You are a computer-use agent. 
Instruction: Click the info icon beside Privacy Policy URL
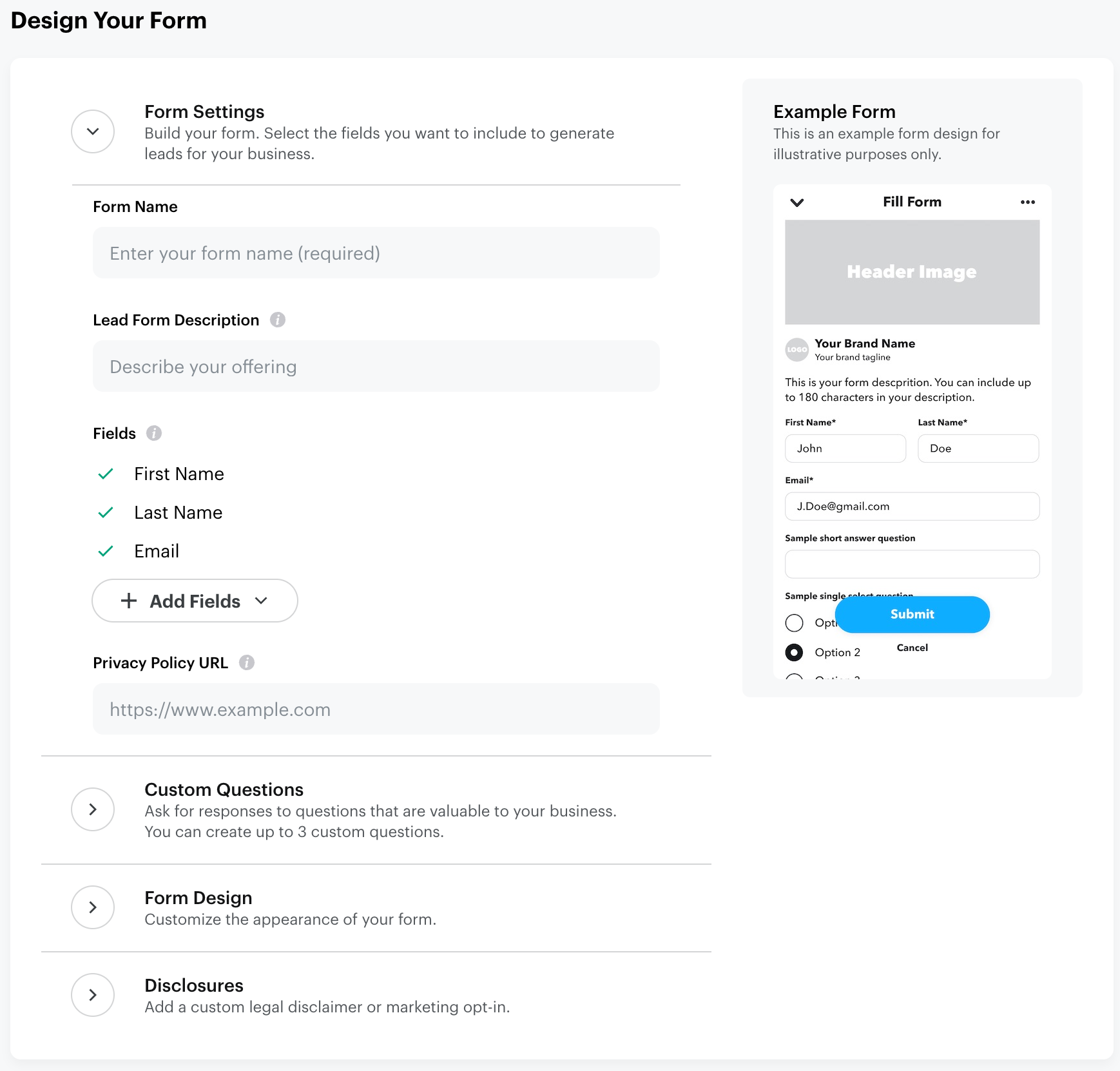coord(247,662)
